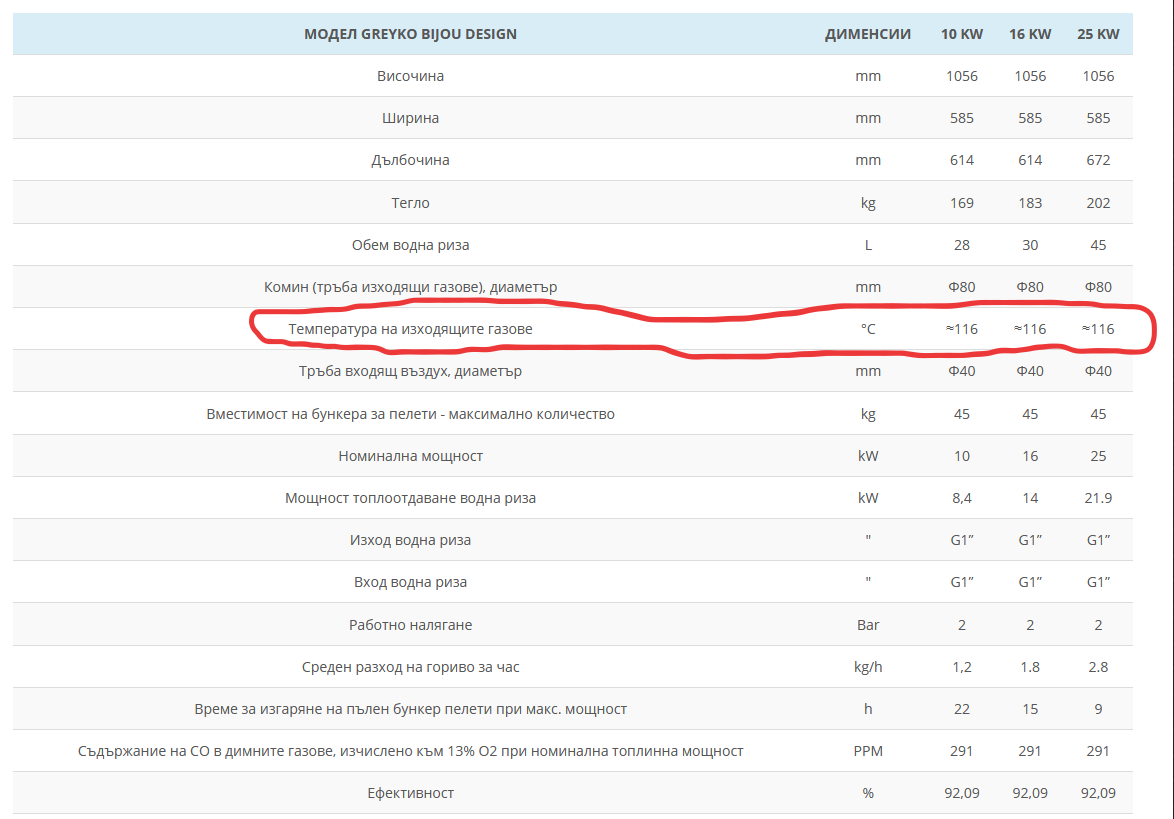Image resolution: width=1174 pixels, height=819 pixels.
Task: Select the 'Тегло' row label
Action: click(410, 203)
